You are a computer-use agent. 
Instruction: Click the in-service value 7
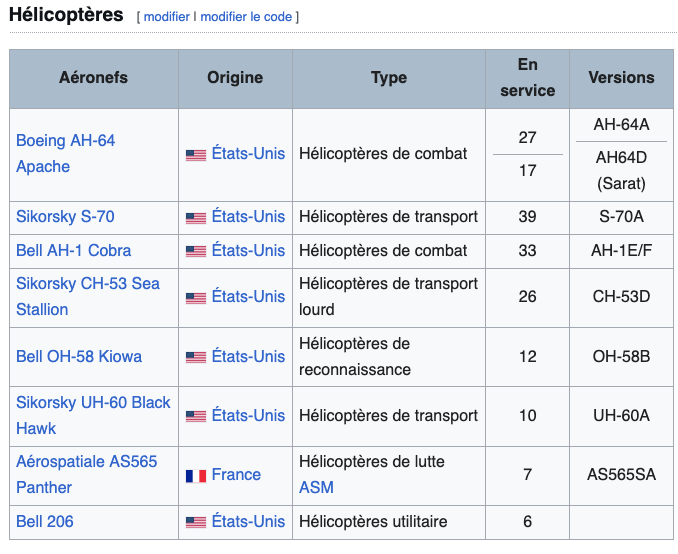(x=528, y=475)
